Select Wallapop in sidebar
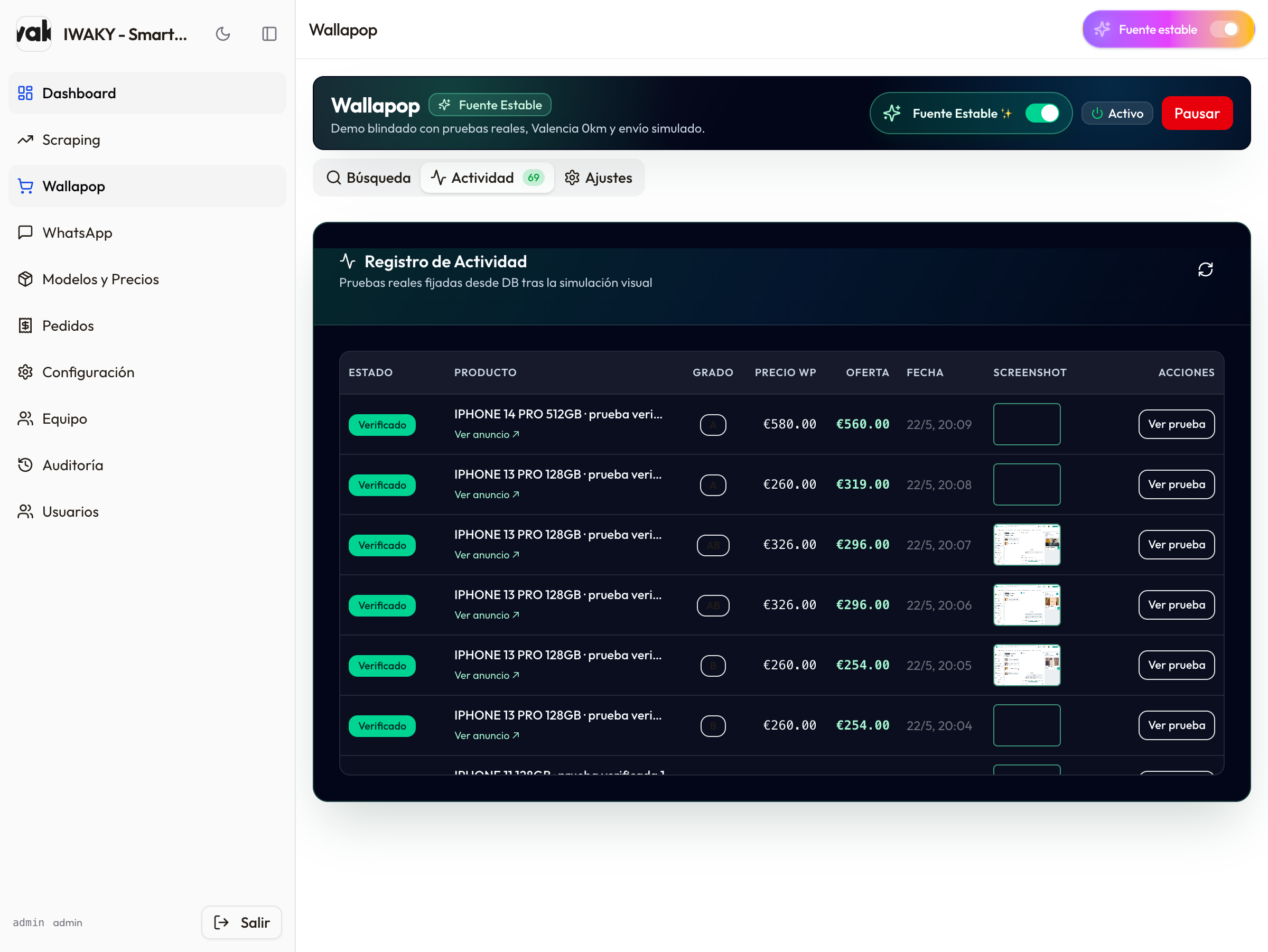This screenshot has width=1268, height=952. click(147, 186)
